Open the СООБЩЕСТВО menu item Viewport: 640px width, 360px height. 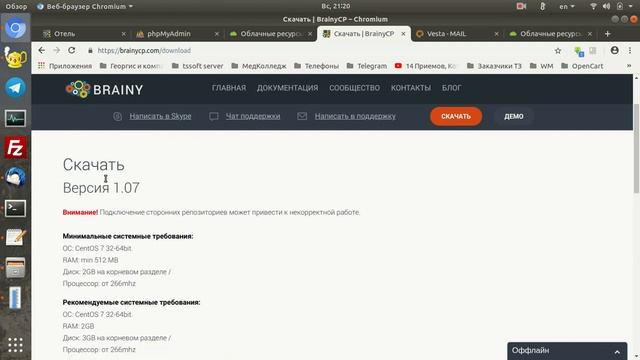pyautogui.click(x=354, y=88)
